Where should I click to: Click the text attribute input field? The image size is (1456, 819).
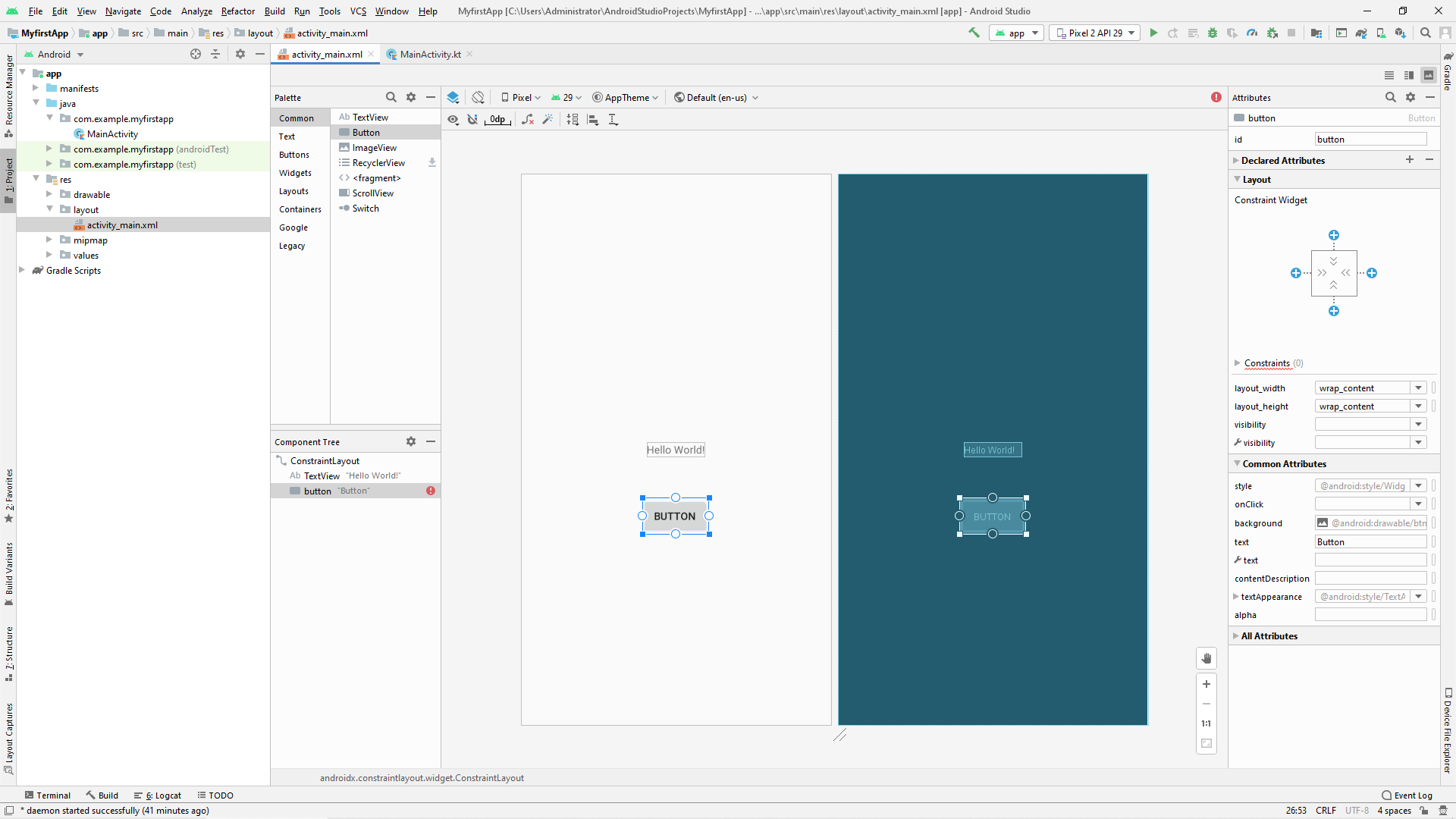point(1370,542)
